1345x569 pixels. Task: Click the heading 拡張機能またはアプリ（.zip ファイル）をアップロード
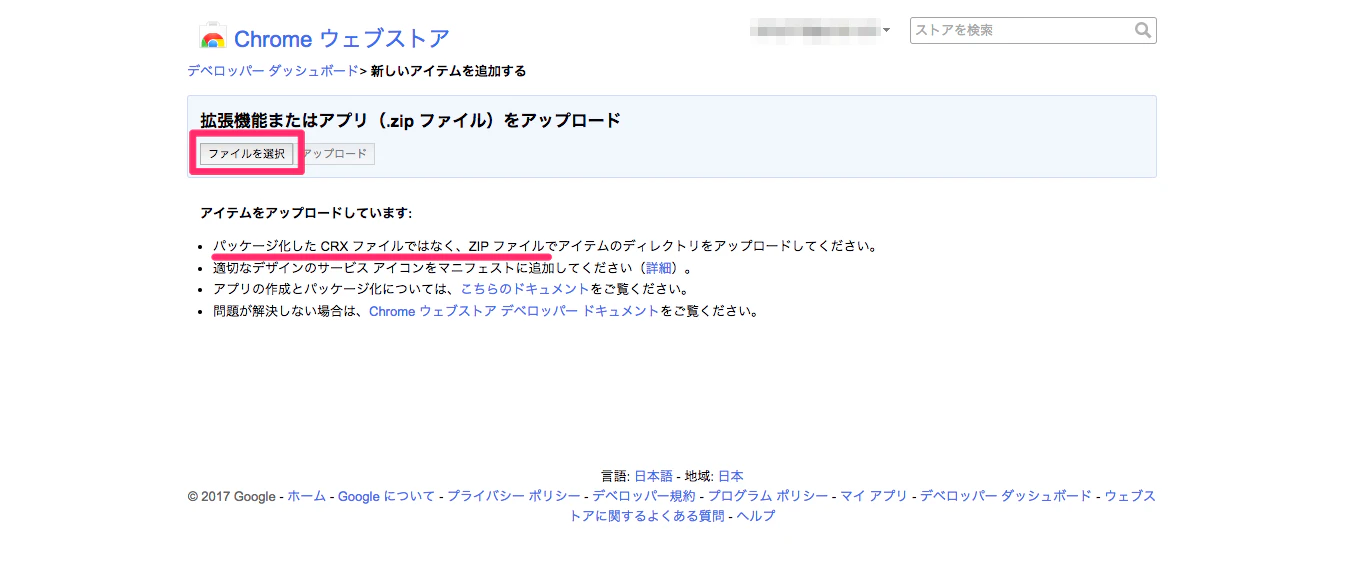click(x=410, y=121)
